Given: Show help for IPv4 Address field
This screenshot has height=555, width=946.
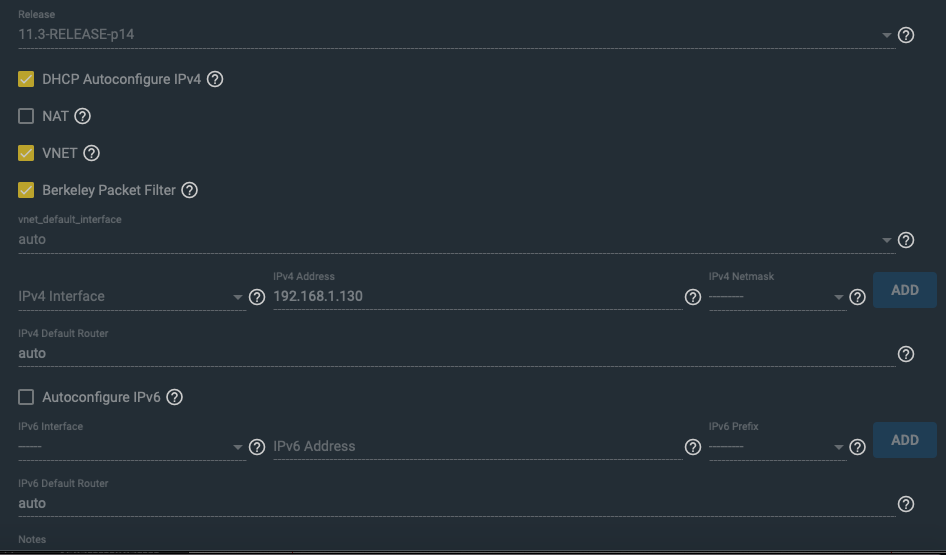Looking at the screenshot, I should 693,297.
